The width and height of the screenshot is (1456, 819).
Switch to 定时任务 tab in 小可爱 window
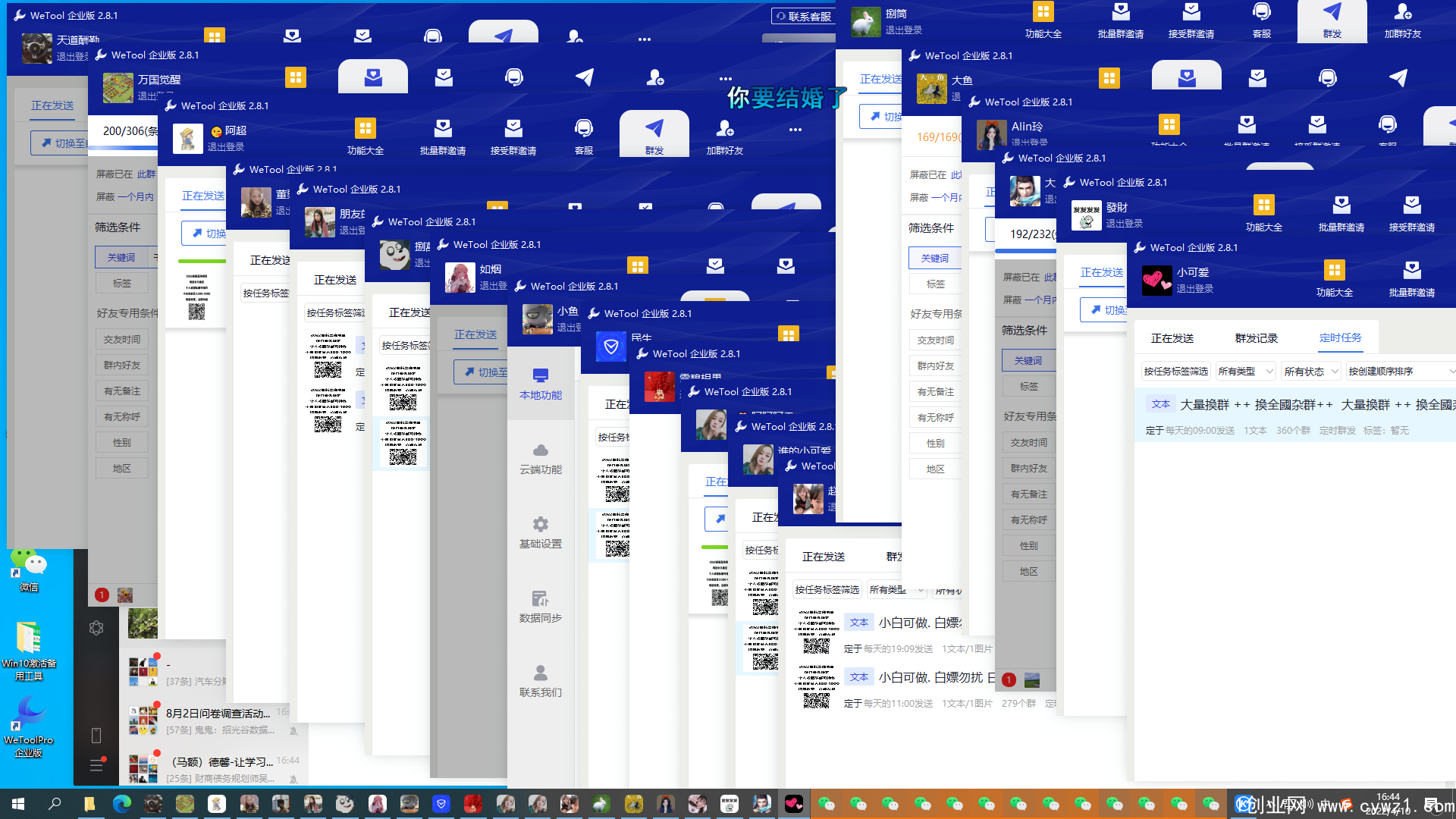point(1340,338)
